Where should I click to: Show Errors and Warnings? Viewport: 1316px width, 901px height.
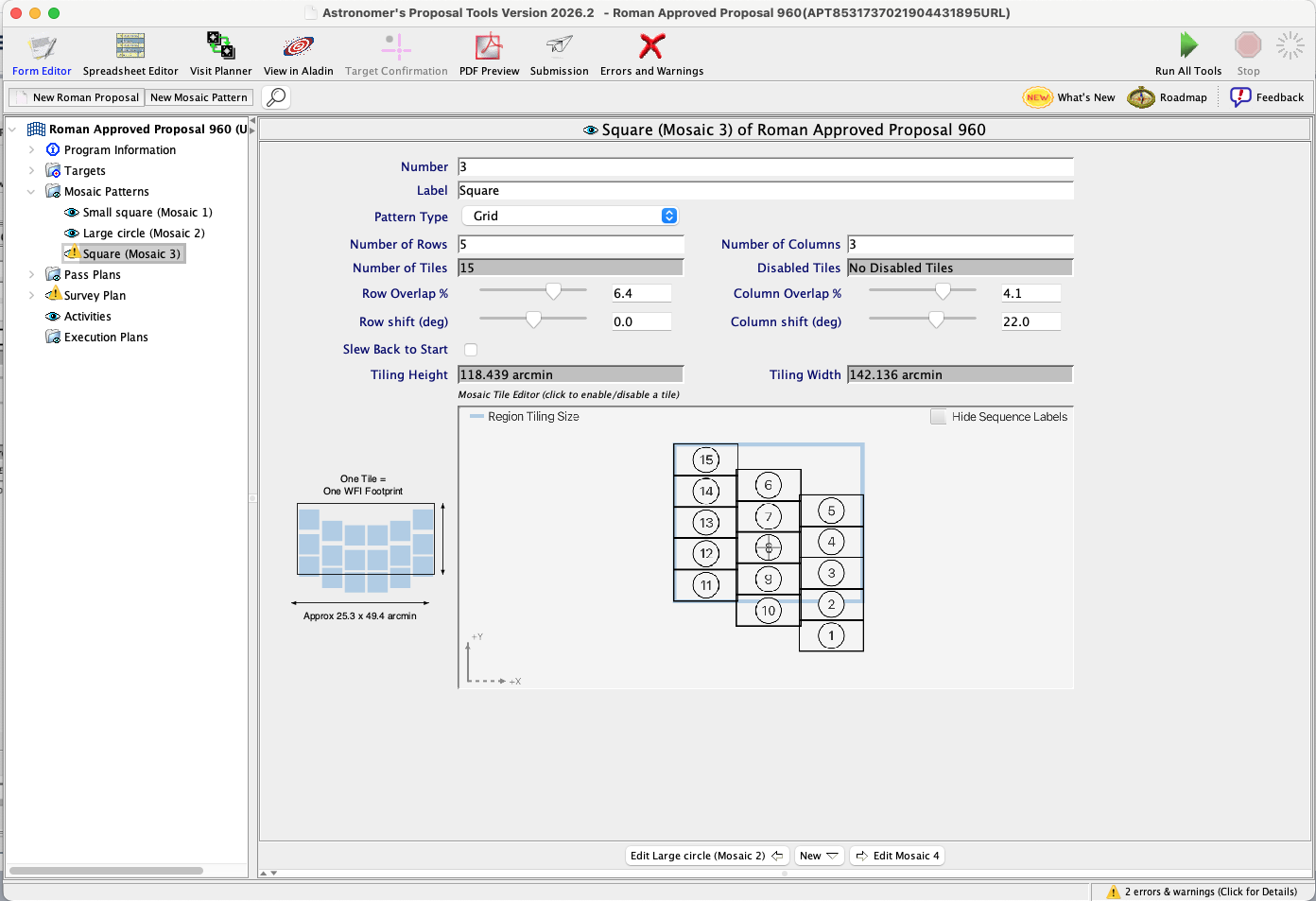(651, 55)
